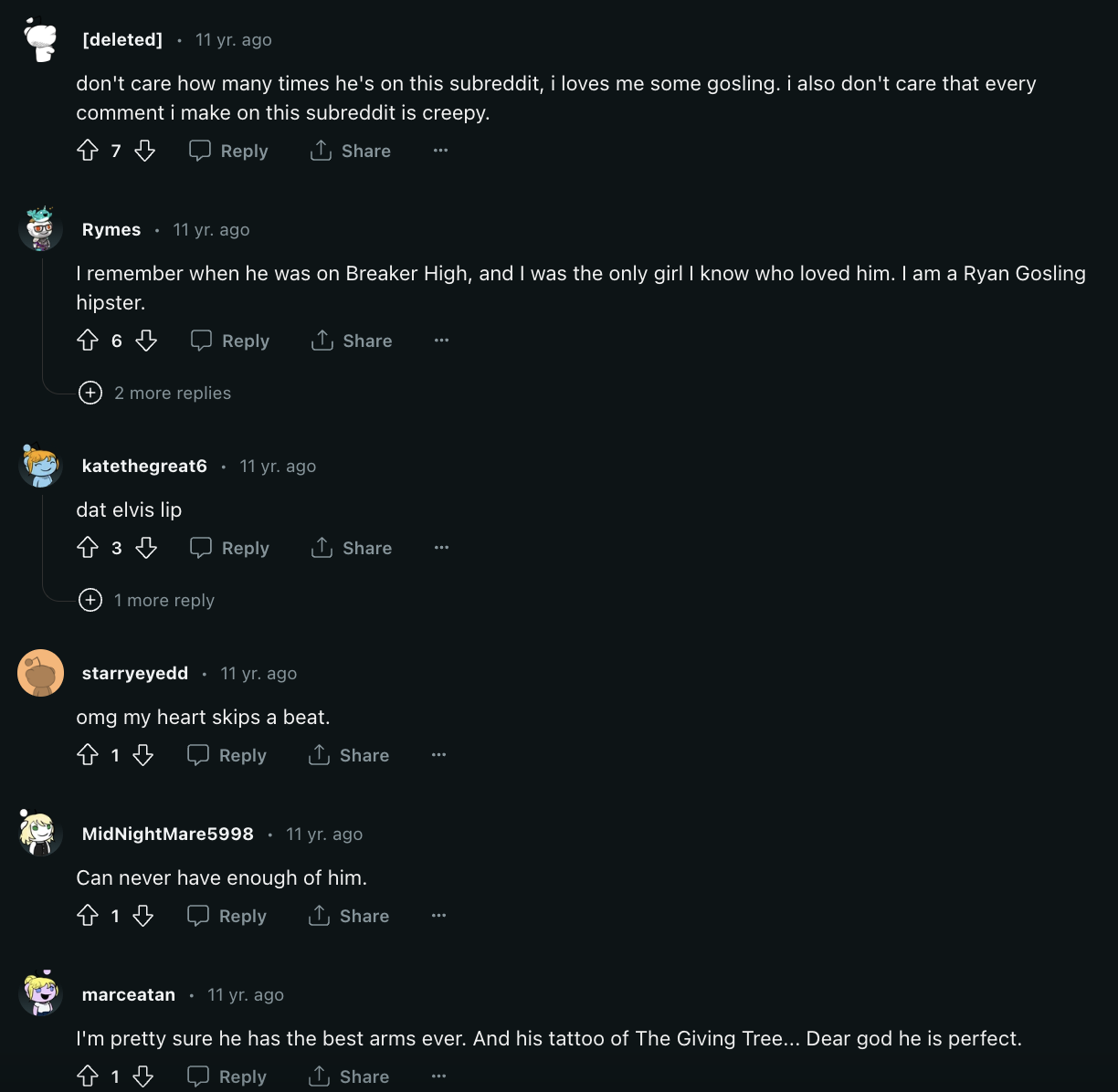The image size is (1118, 1092).
Task: Open starryeyedd's orange avatar
Action: point(40,673)
